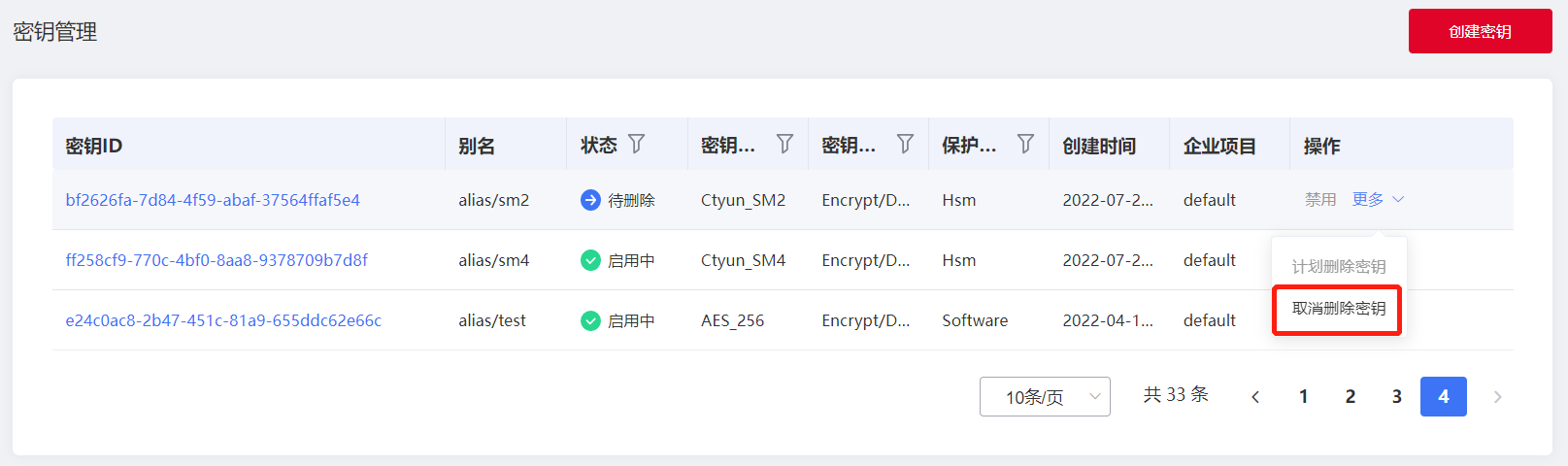Go to the next page arrow
This screenshot has height=466, width=1568.
pos(1497,396)
